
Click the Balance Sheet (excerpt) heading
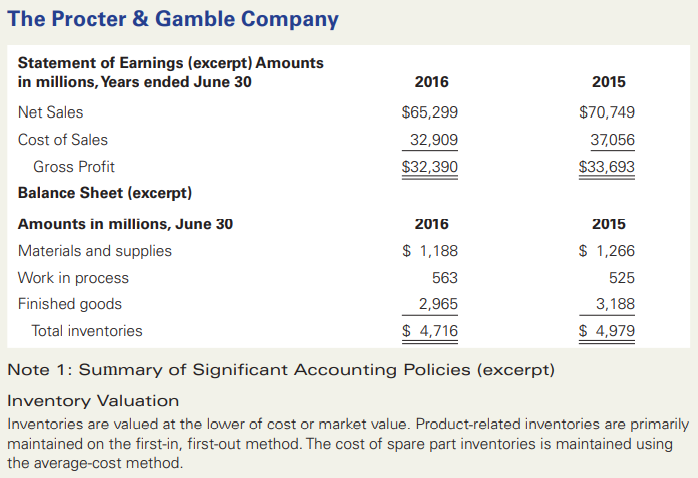click(x=105, y=193)
